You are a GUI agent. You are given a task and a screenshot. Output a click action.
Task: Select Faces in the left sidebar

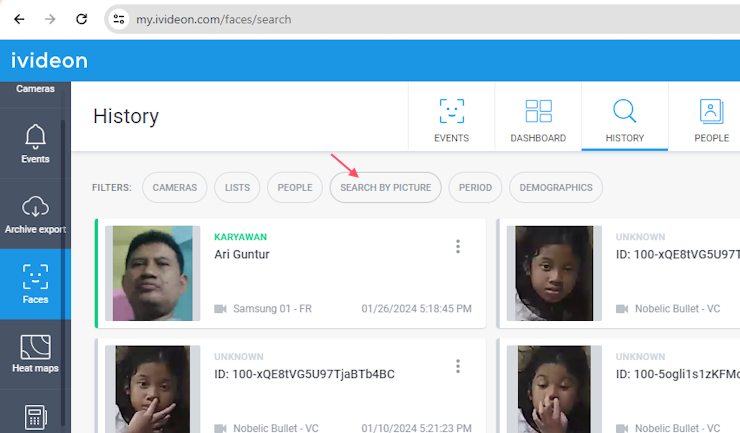[35, 284]
